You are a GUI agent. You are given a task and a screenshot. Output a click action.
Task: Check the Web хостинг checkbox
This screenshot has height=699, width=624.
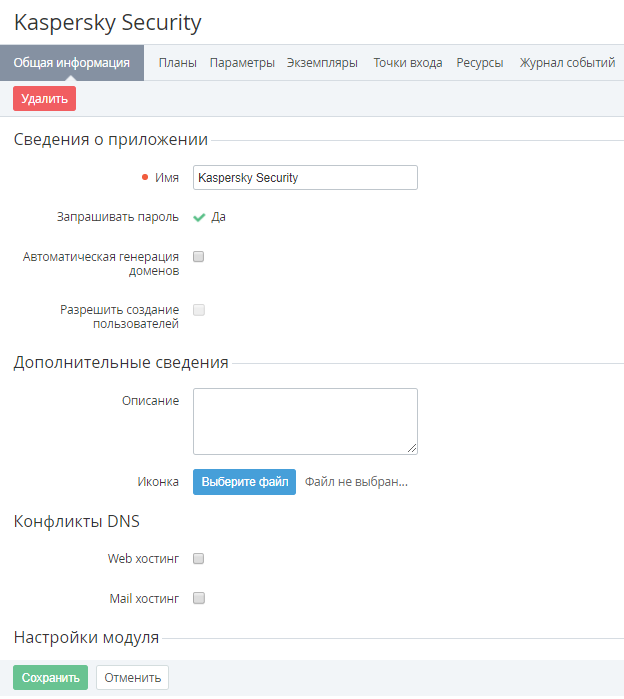199,559
